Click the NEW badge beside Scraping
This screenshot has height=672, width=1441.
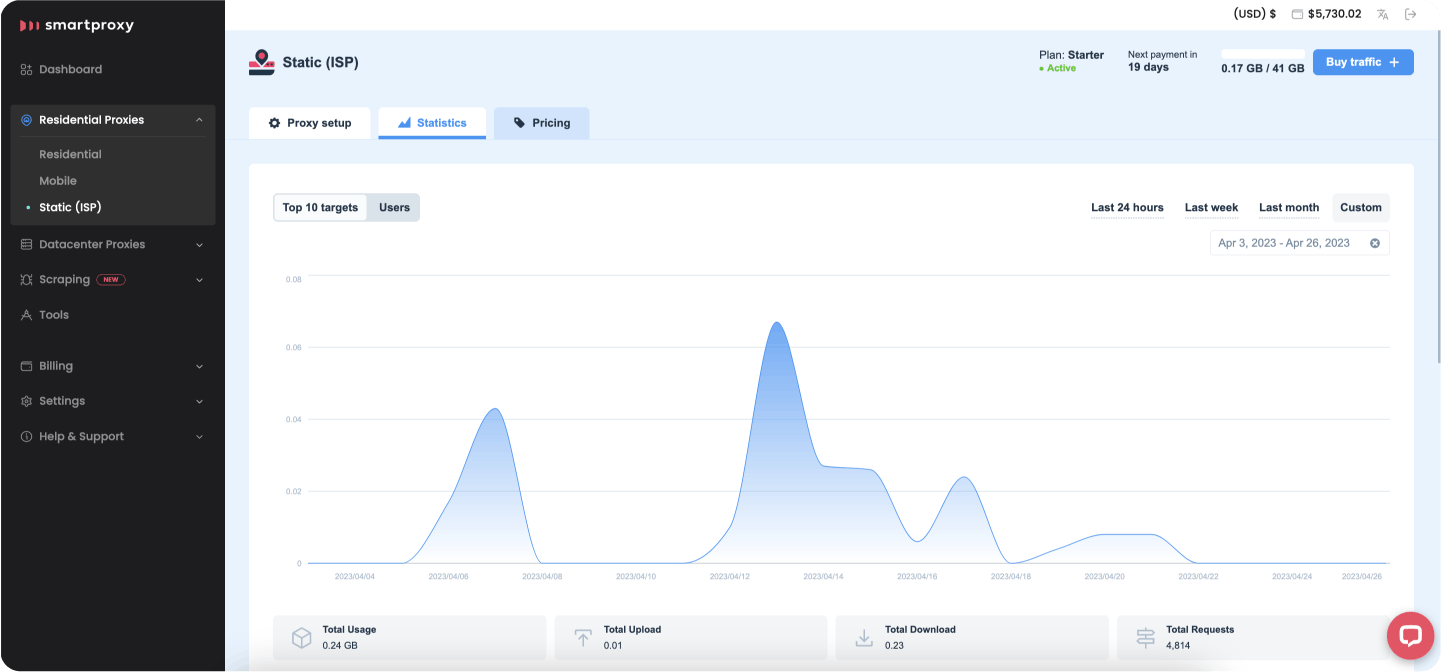111,280
